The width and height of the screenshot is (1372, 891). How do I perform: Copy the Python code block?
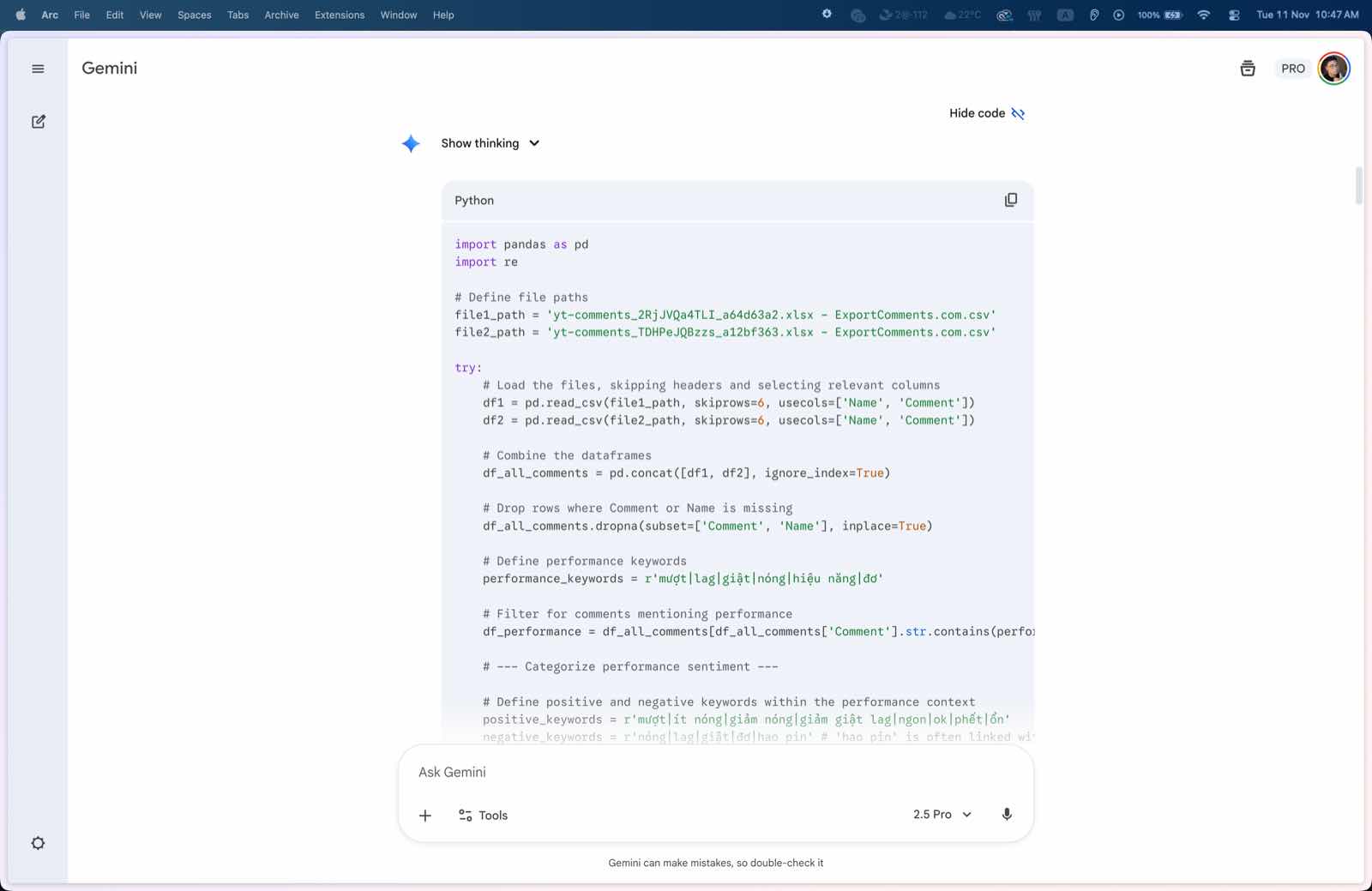pos(1010,200)
